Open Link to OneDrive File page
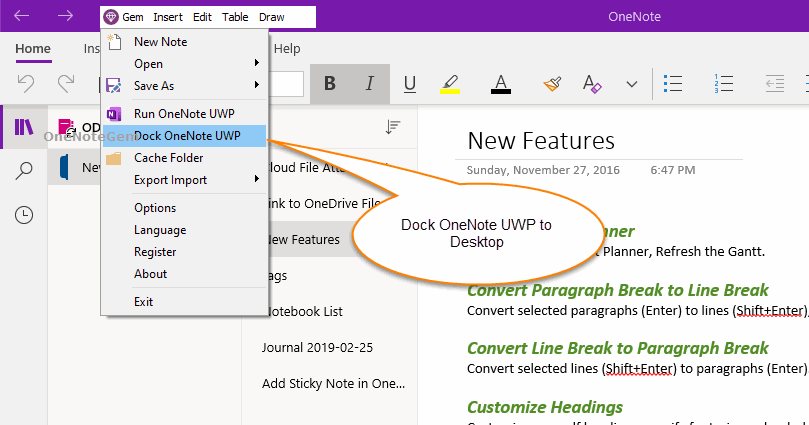 point(325,203)
